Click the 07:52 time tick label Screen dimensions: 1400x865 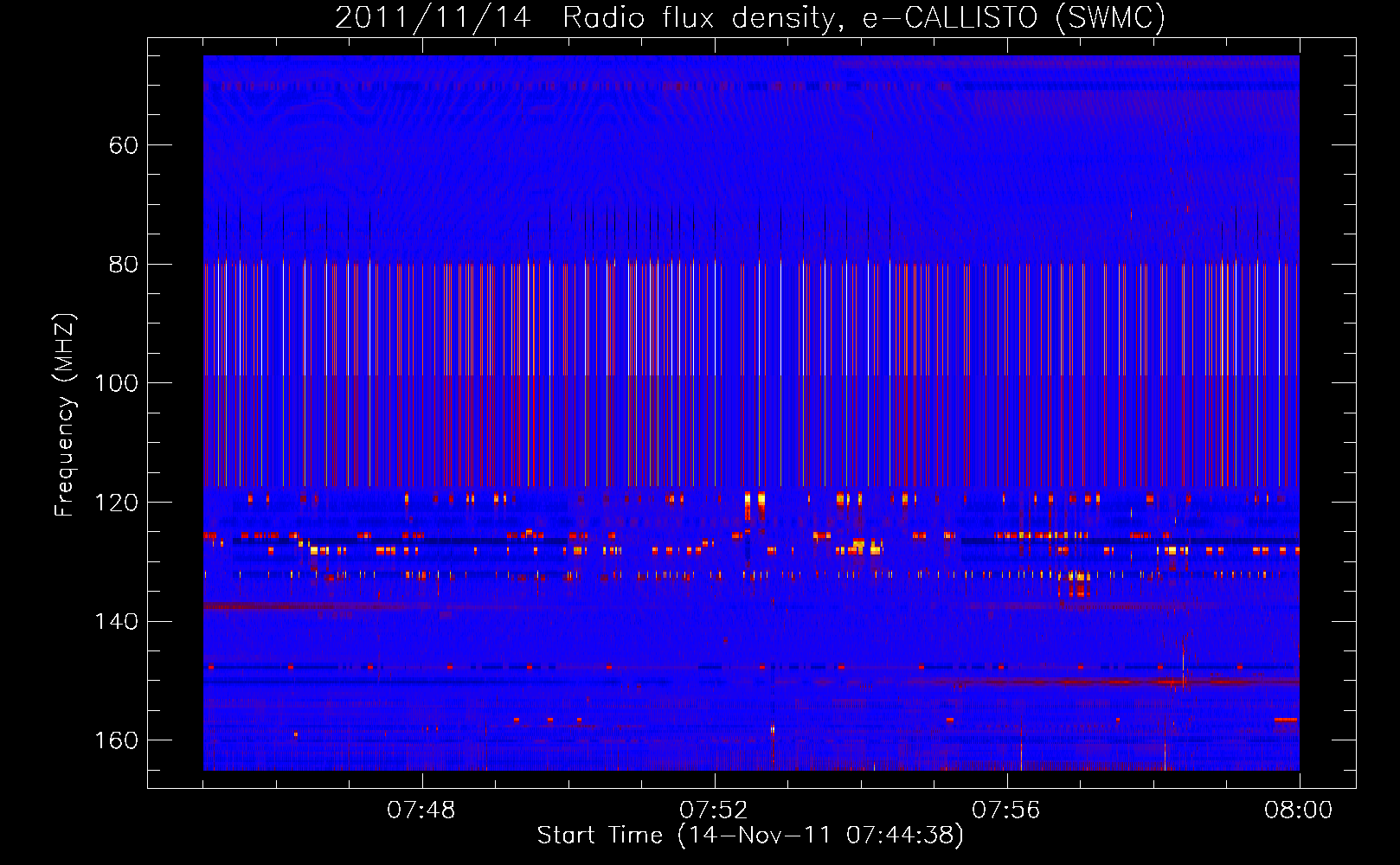pyautogui.click(x=715, y=811)
